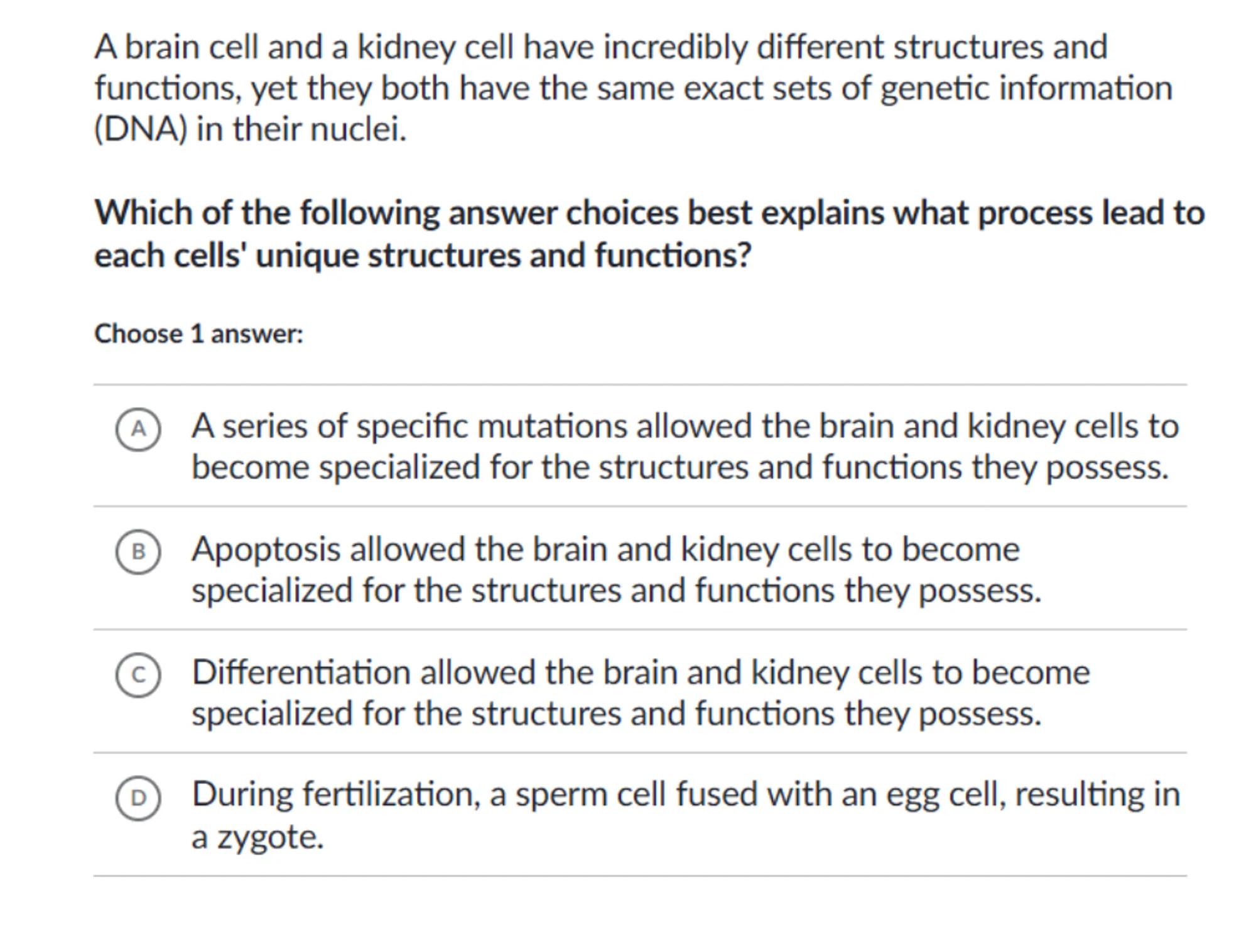Click the 'Choose 1 answer:' label

198,333
